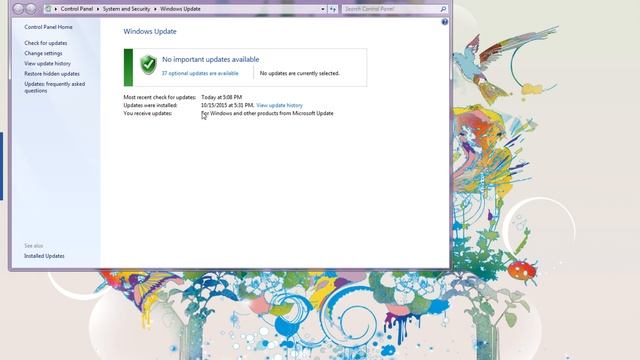This screenshot has height=360, width=640.
Task: Click No important updates available heading
Action: click(x=211, y=60)
